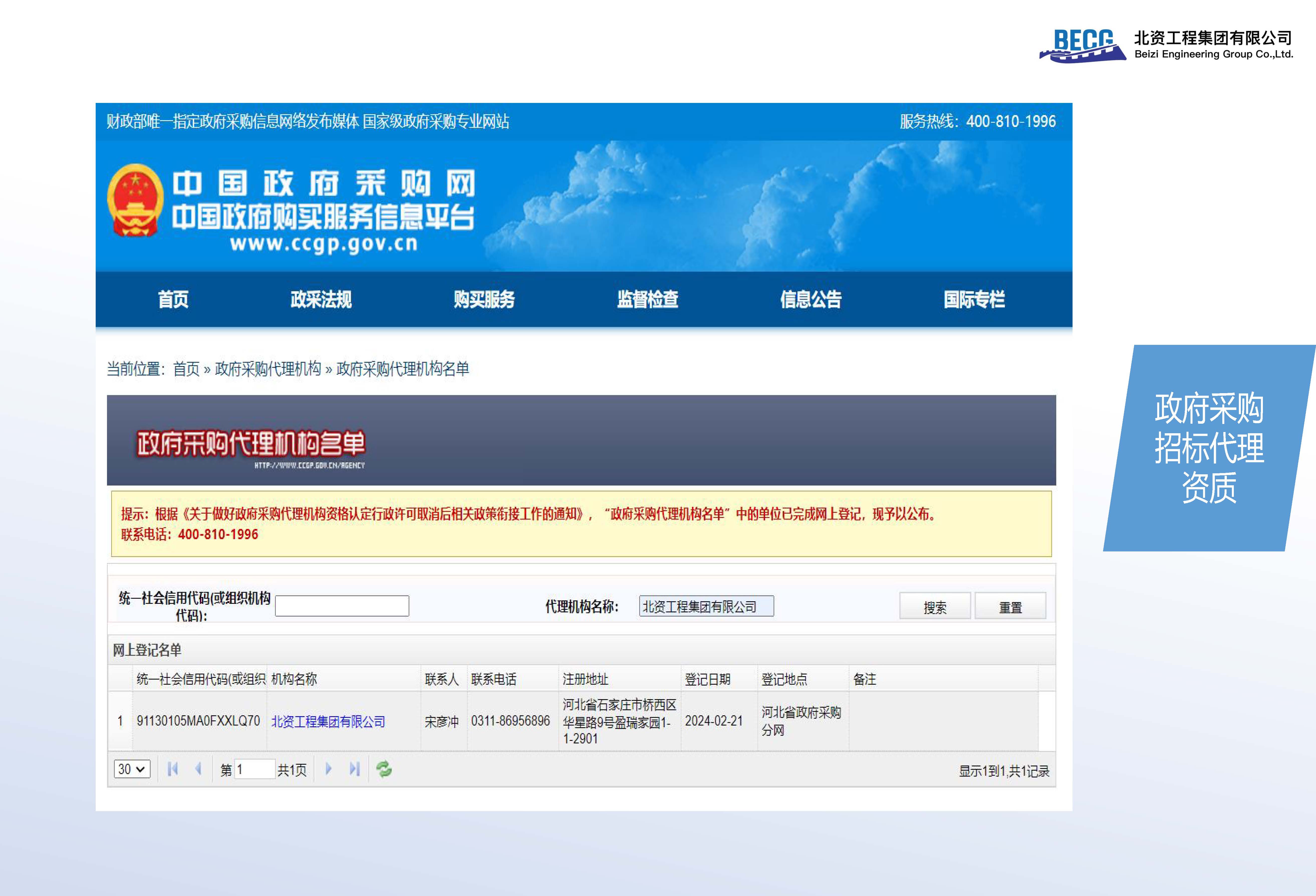Sort by 登记地点 column header
The image size is (1316, 896).
(803, 679)
